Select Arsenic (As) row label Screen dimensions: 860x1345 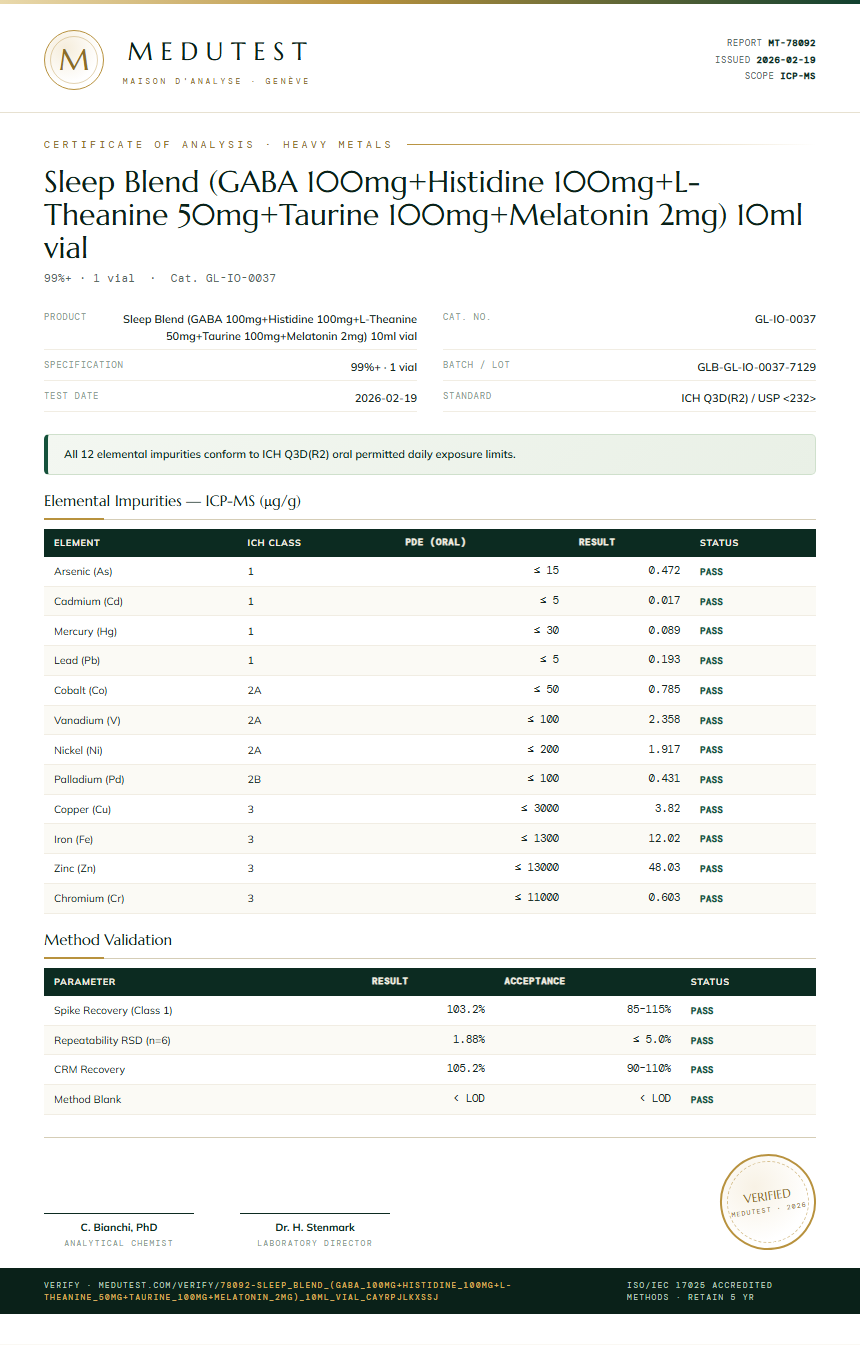pyautogui.click(x=83, y=572)
